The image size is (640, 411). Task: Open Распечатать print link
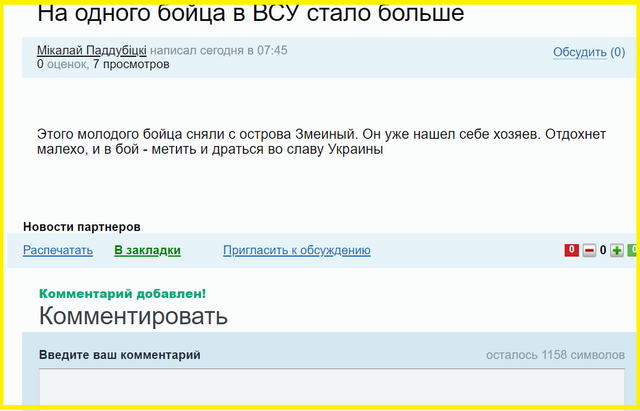point(58,250)
